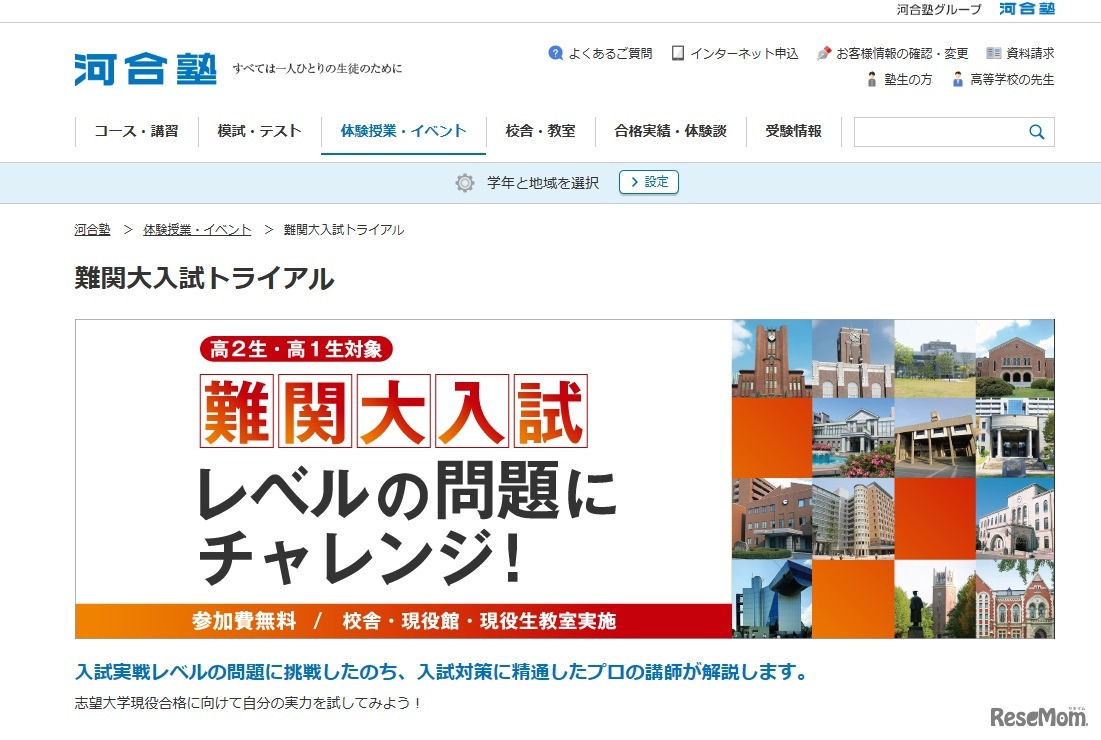Screen dimensions: 1101x740
Task: Open the 合格実績・体験談 menu
Action: point(670,131)
